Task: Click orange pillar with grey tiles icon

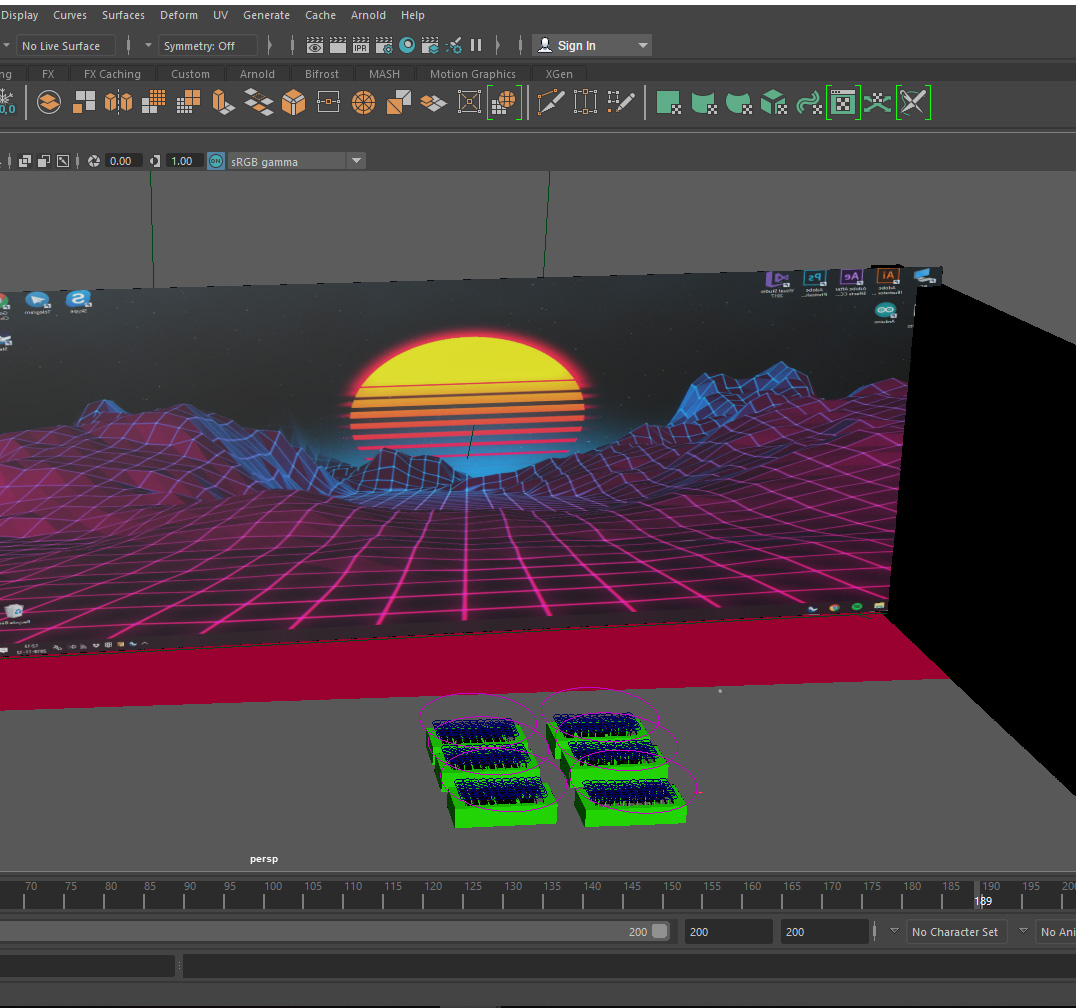Action: click(x=223, y=102)
